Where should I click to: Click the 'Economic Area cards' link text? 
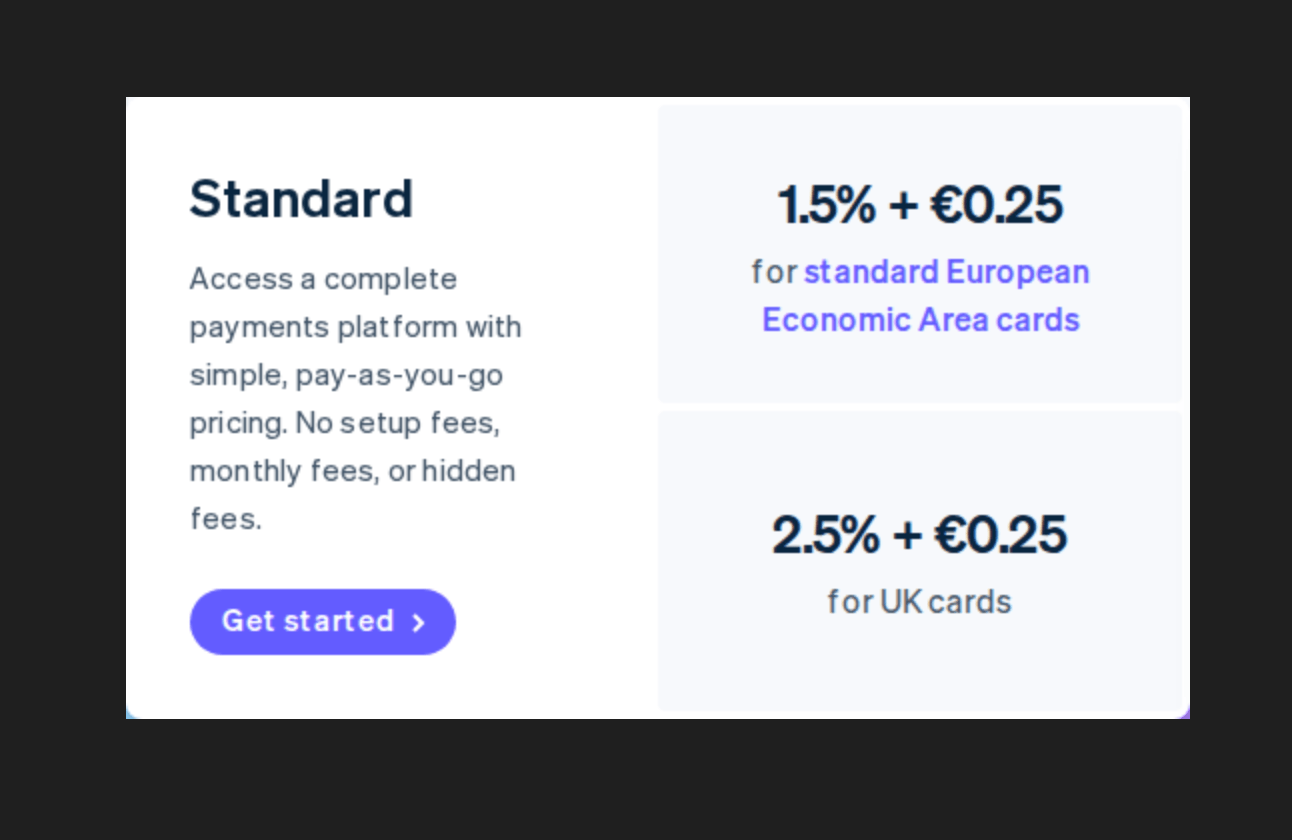tap(920, 319)
